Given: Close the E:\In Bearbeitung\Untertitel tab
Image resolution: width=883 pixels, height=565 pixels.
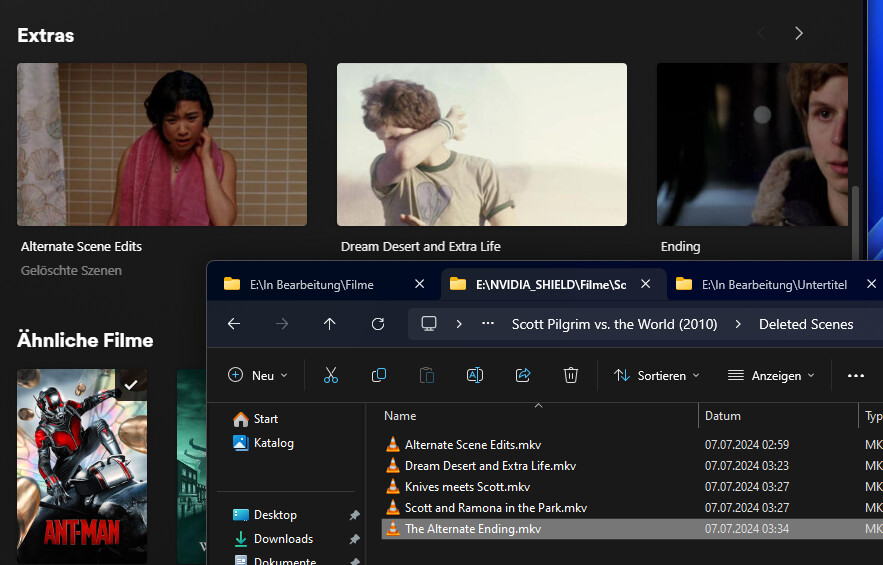Looking at the screenshot, I should pyautogui.click(x=871, y=284).
